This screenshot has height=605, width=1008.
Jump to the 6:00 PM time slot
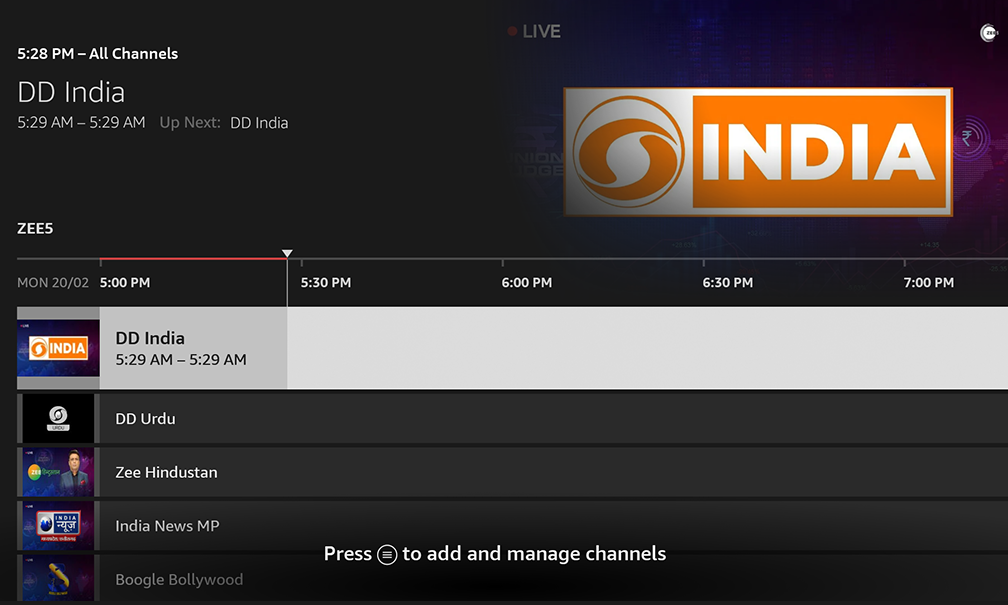pyautogui.click(x=526, y=282)
